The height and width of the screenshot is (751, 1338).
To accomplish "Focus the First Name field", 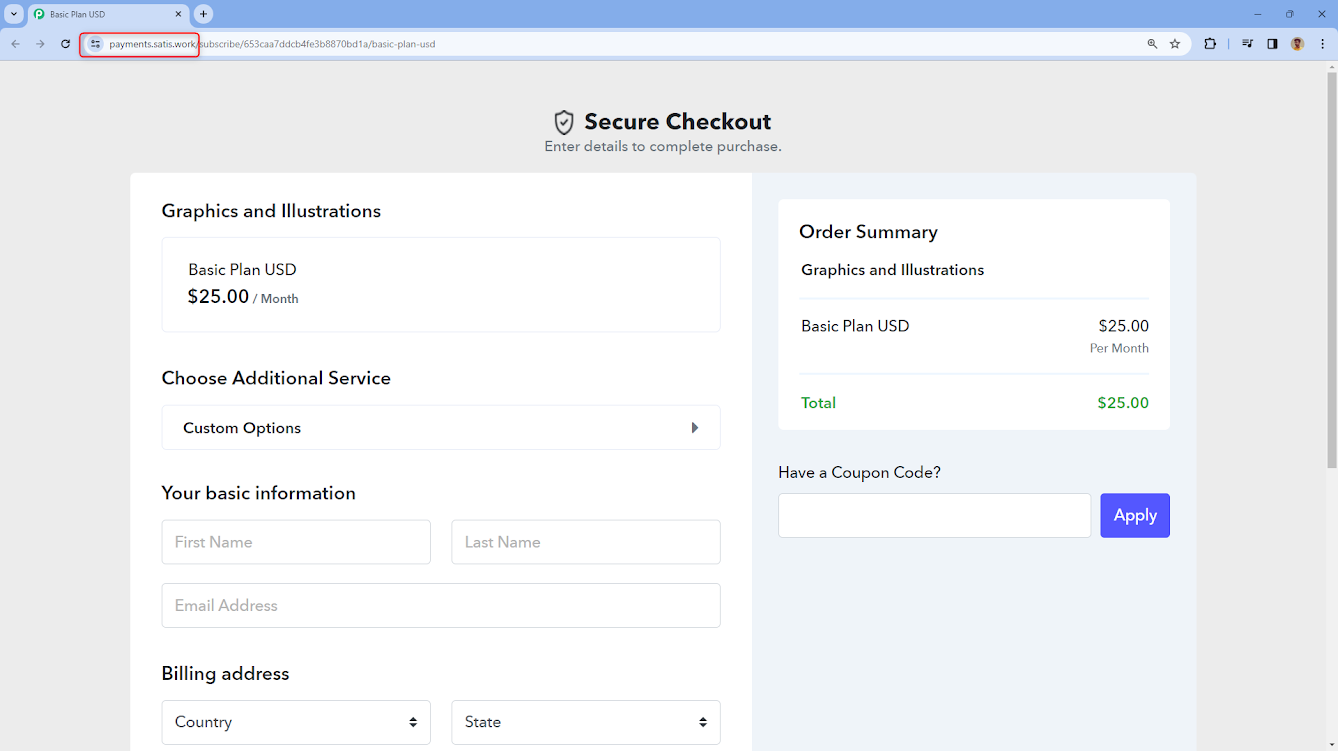I will (296, 542).
